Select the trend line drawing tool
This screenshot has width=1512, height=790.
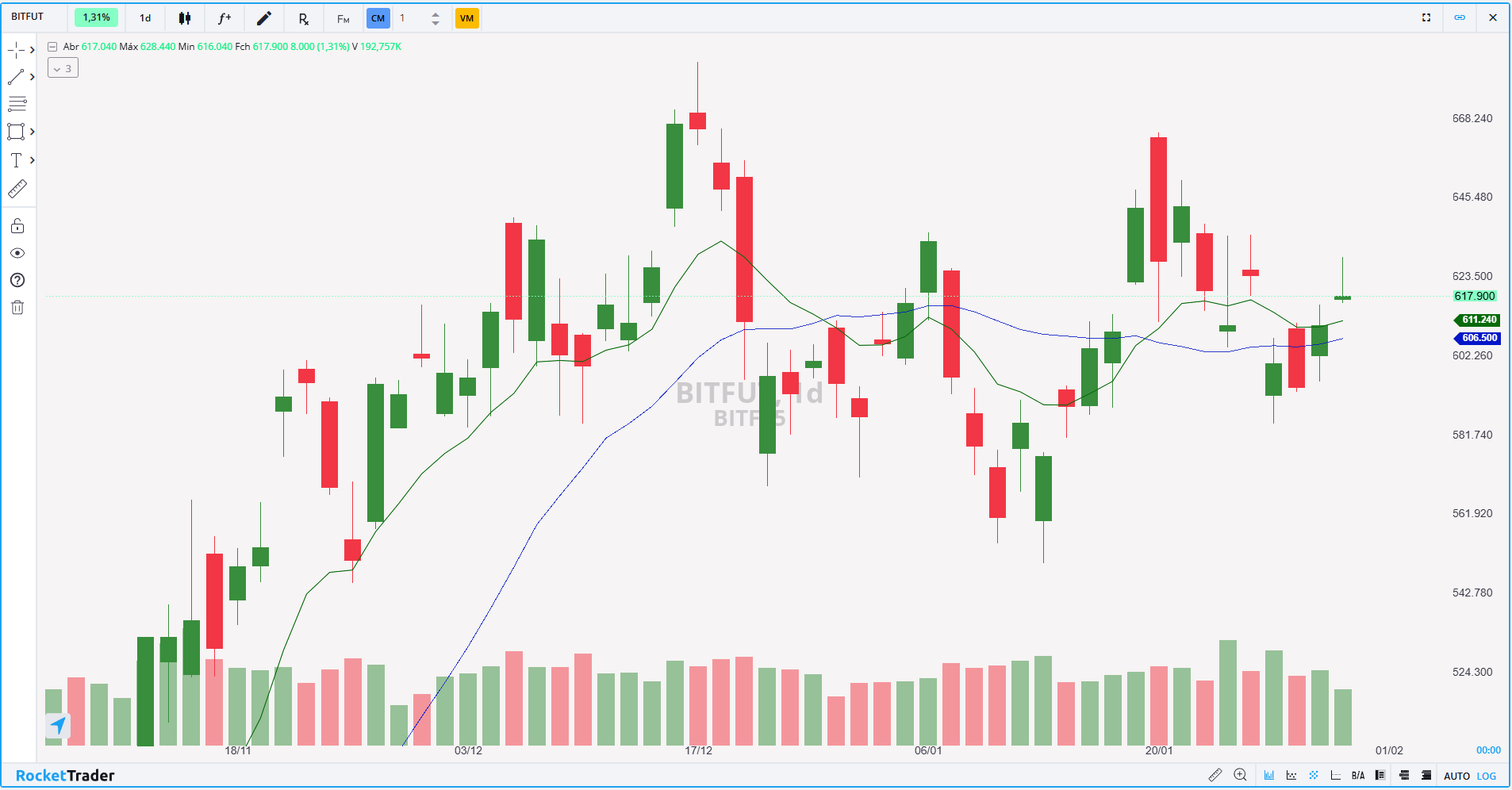coord(16,77)
